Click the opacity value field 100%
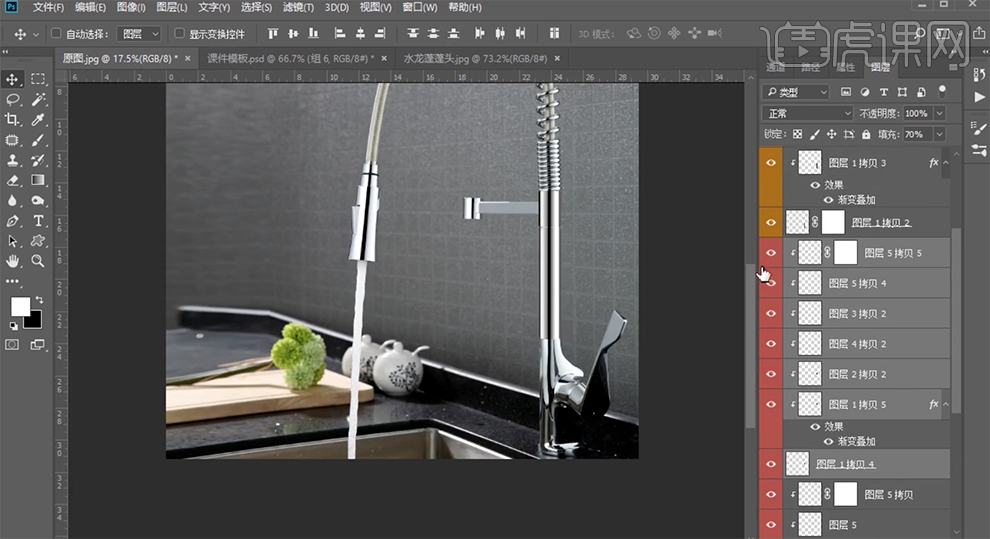 click(917, 114)
